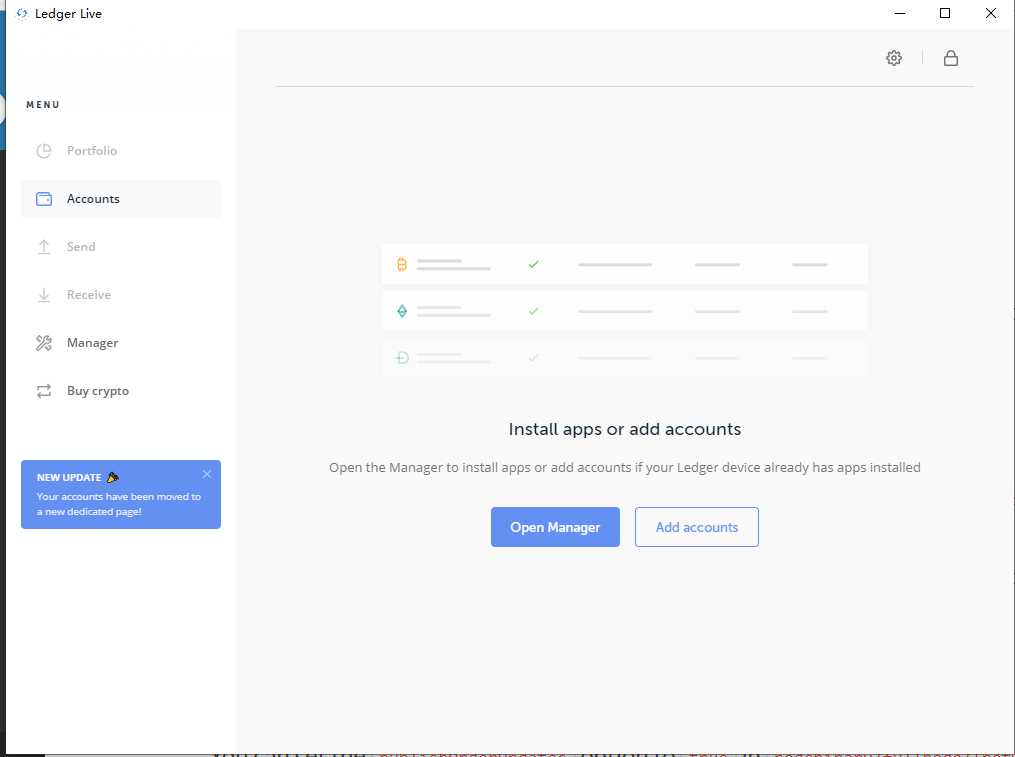This screenshot has height=757, width=1015.
Task: Click the Send upload arrow icon
Action: pos(44,247)
